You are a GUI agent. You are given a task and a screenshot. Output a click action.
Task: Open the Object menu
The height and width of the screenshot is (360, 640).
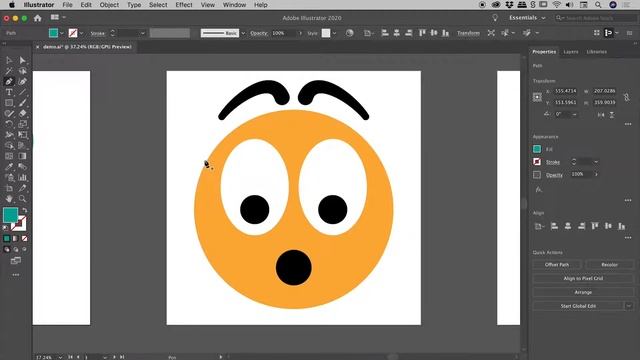(109, 5)
